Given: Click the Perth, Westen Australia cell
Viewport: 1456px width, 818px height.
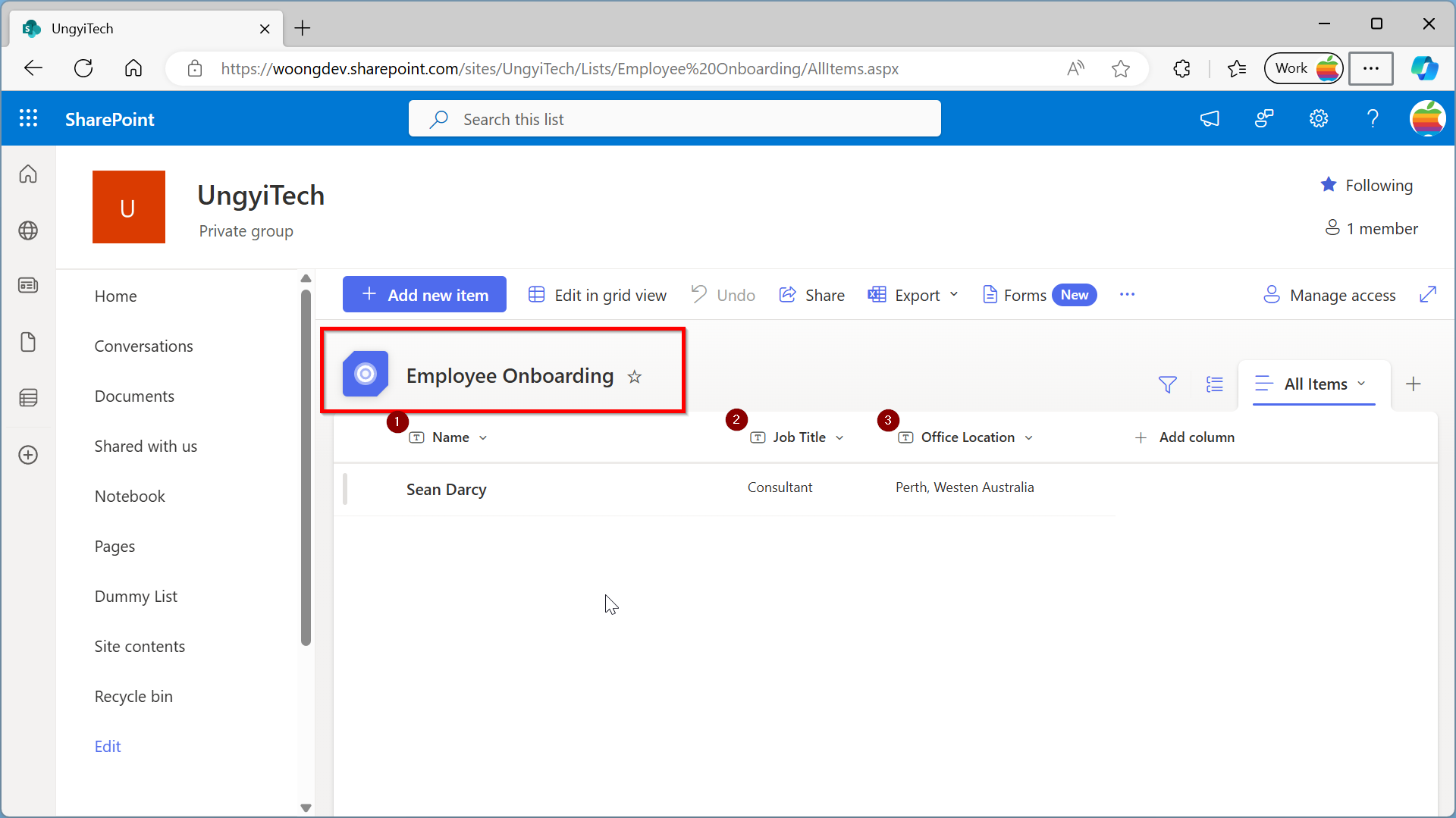Looking at the screenshot, I should coord(965,487).
